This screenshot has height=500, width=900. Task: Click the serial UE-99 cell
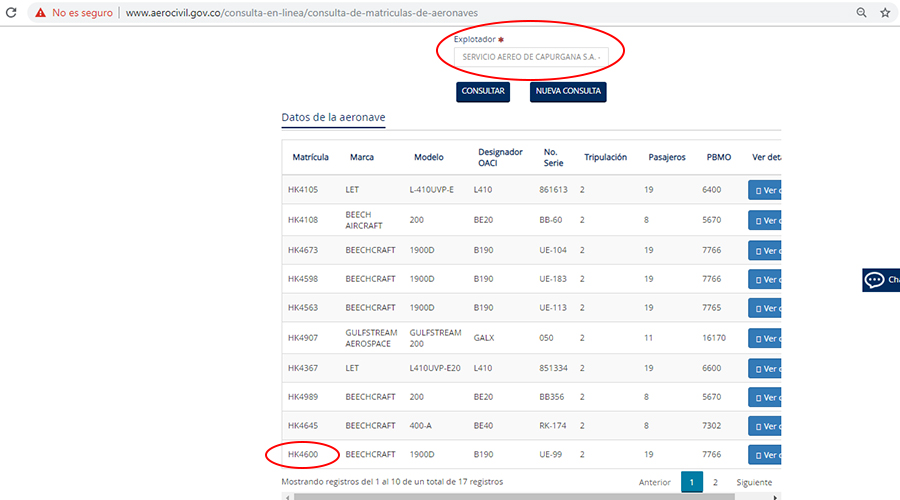pos(550,454)
